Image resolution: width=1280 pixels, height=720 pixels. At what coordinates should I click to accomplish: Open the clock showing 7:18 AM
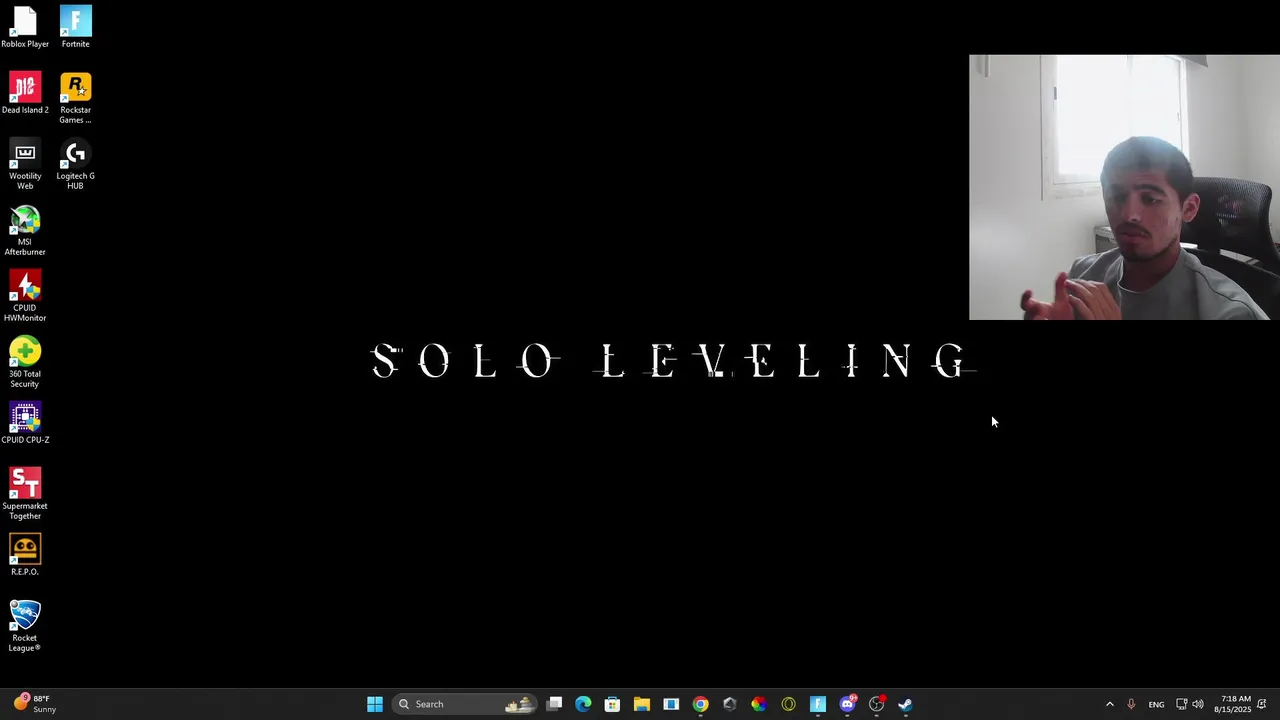[1232, 704]
